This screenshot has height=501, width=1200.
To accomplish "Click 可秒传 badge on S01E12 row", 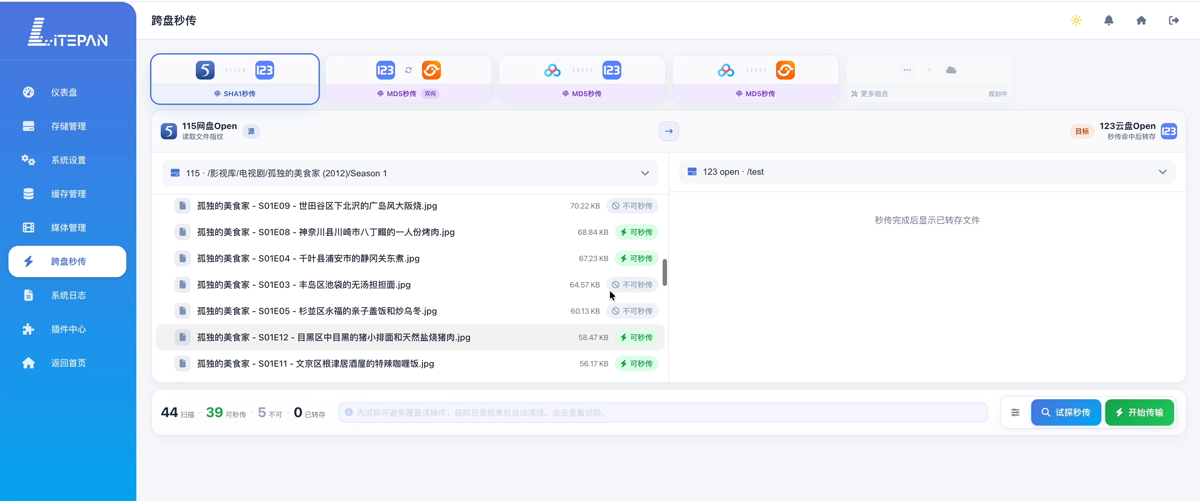I will pyautogui.click(x=636, y=337).
